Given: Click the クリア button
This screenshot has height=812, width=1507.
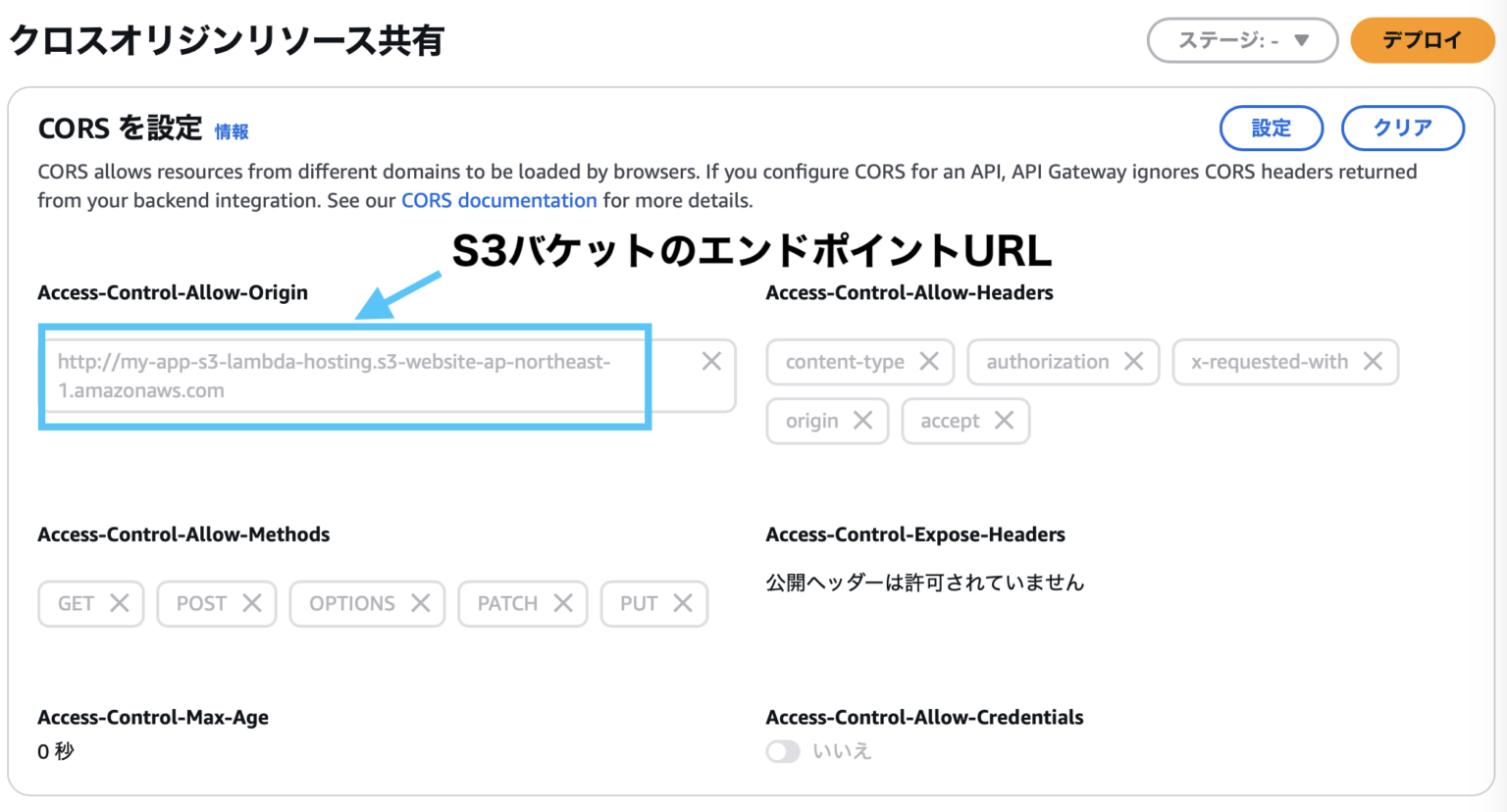Looking at the screenshot, I should (1402, 127).
